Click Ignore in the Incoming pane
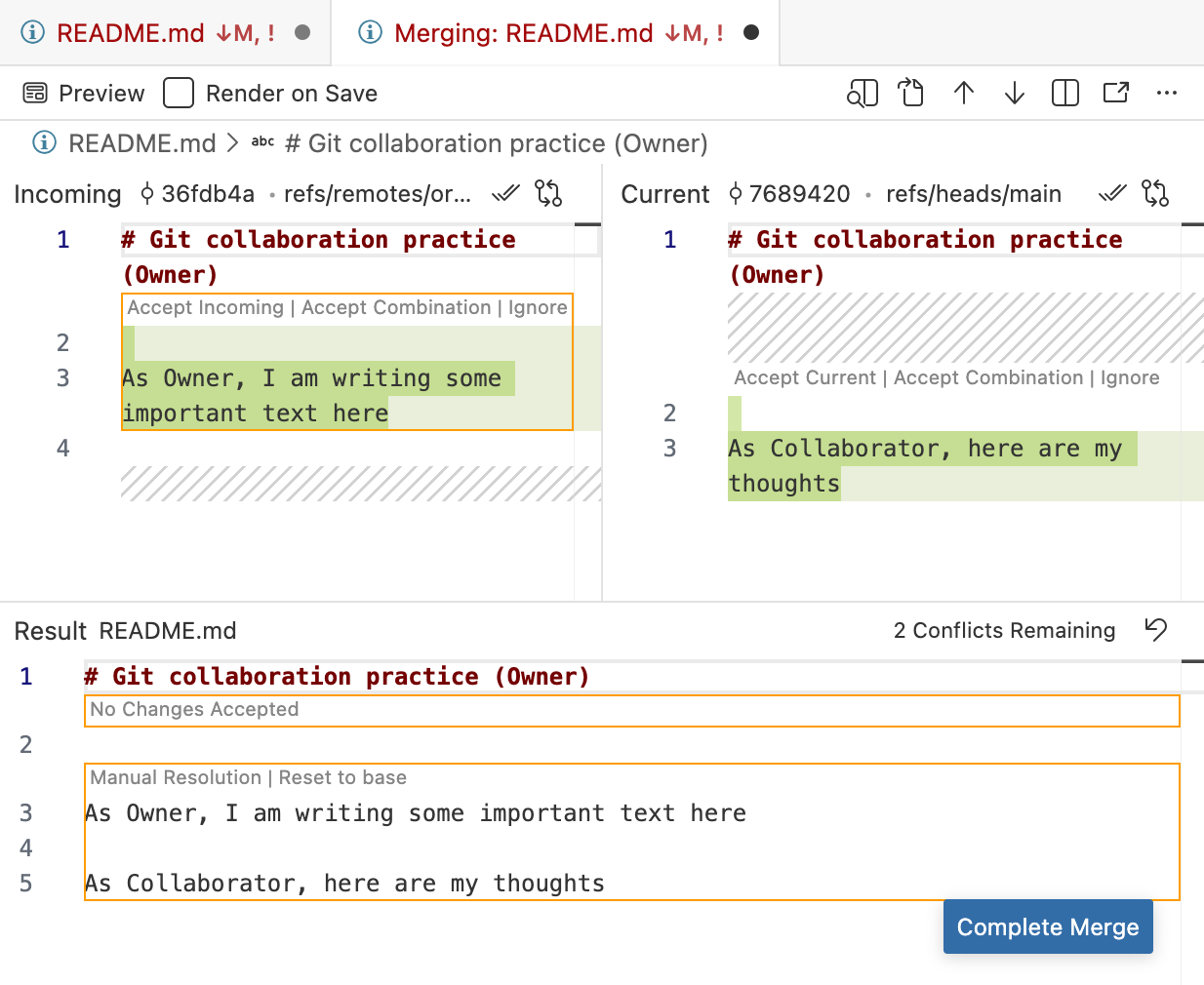This screenshot has height=985, width=1204. click(x=538, y=307)
